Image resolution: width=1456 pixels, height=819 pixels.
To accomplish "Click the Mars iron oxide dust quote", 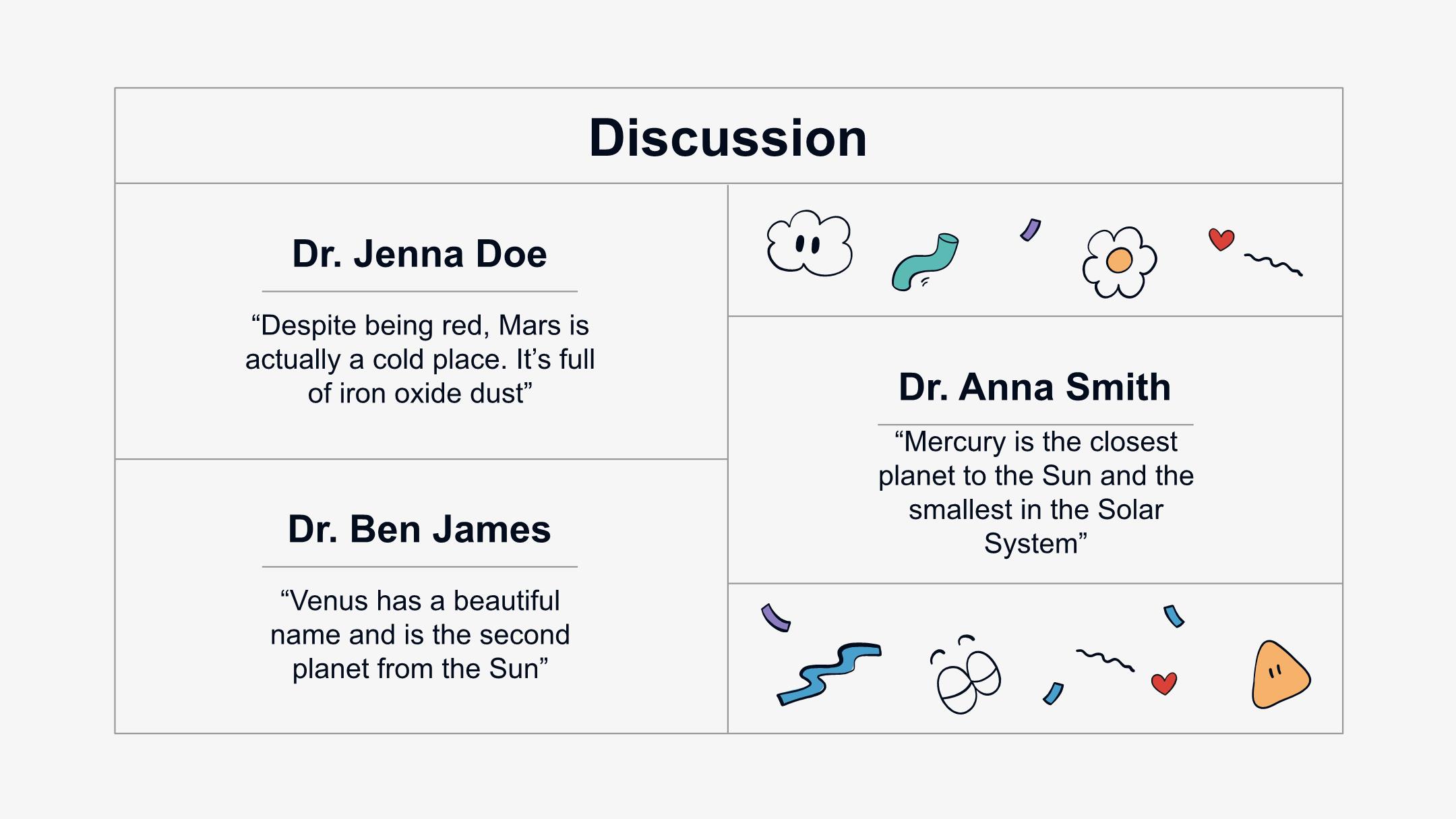I will click(420, 359).
